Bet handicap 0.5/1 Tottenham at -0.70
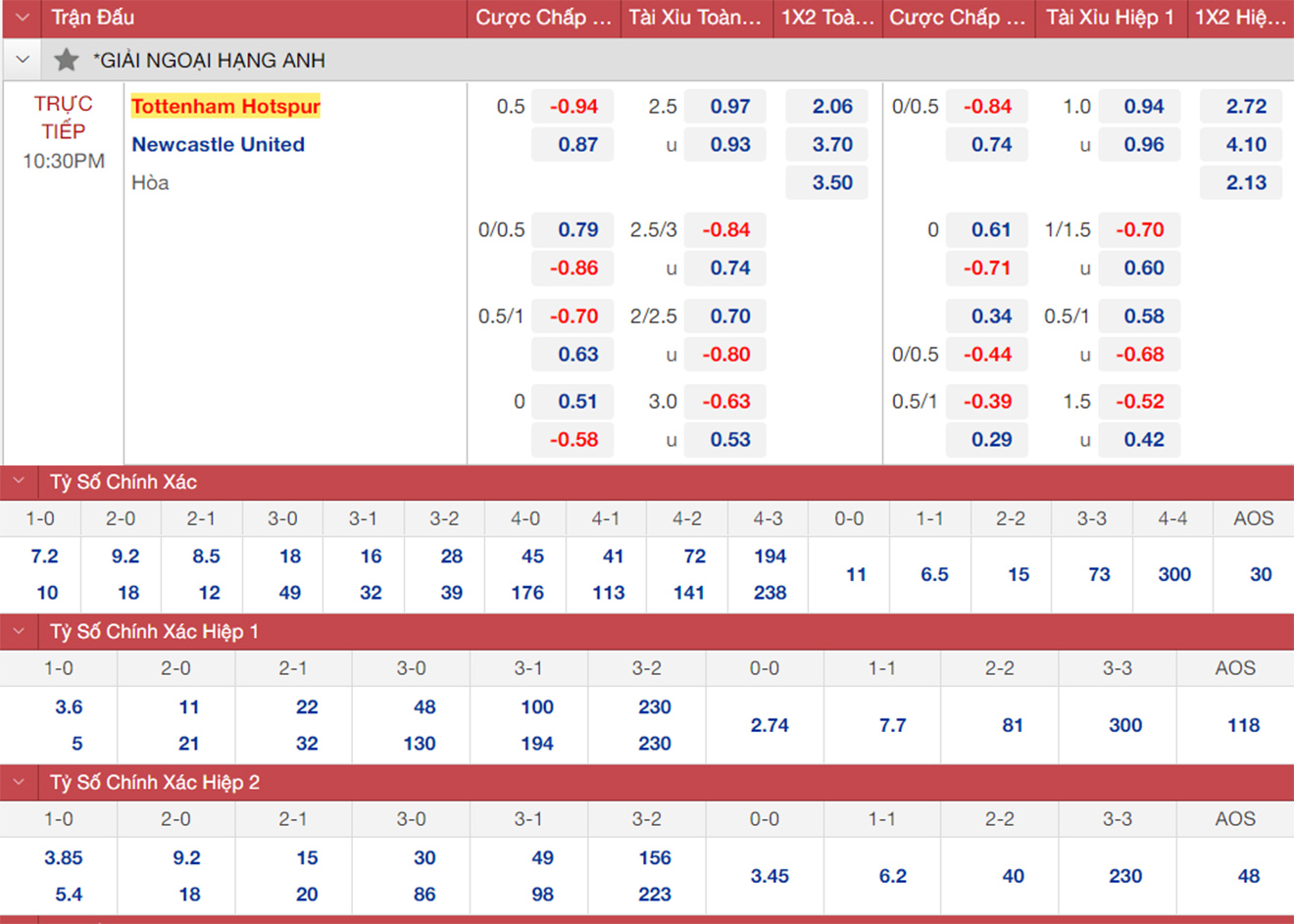The image size is (1294, 924). [572, 316]
